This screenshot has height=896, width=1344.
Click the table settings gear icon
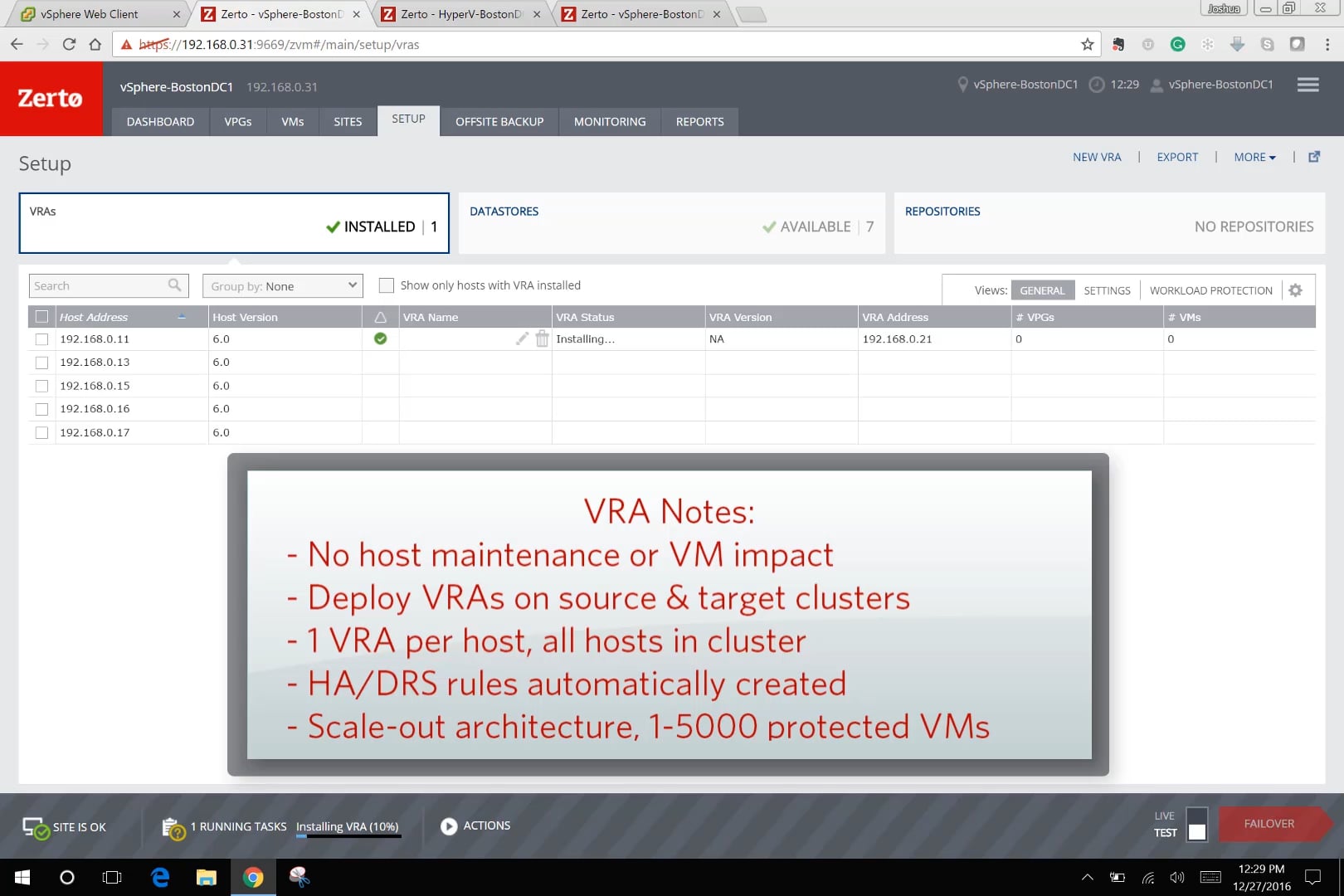point(1295,290)
